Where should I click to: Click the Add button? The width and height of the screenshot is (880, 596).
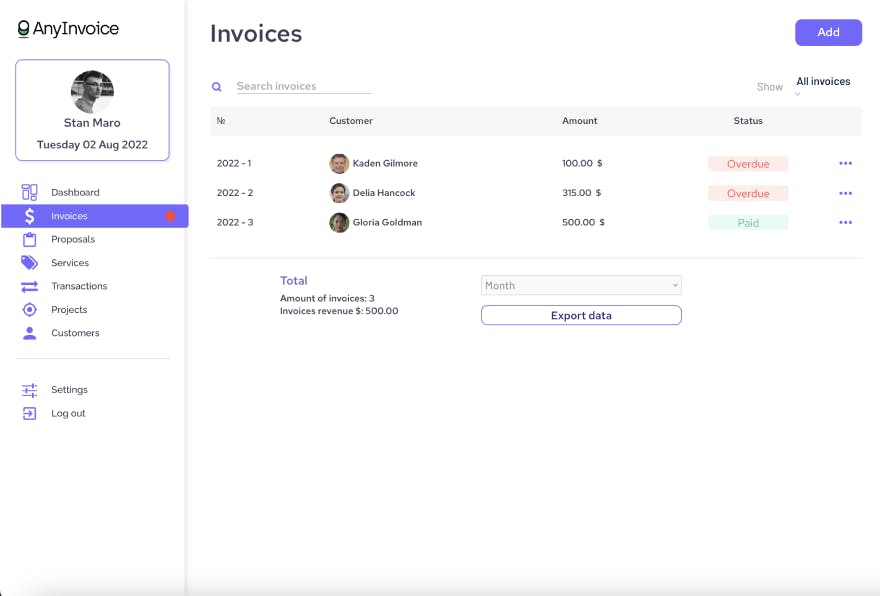point(828,32)
